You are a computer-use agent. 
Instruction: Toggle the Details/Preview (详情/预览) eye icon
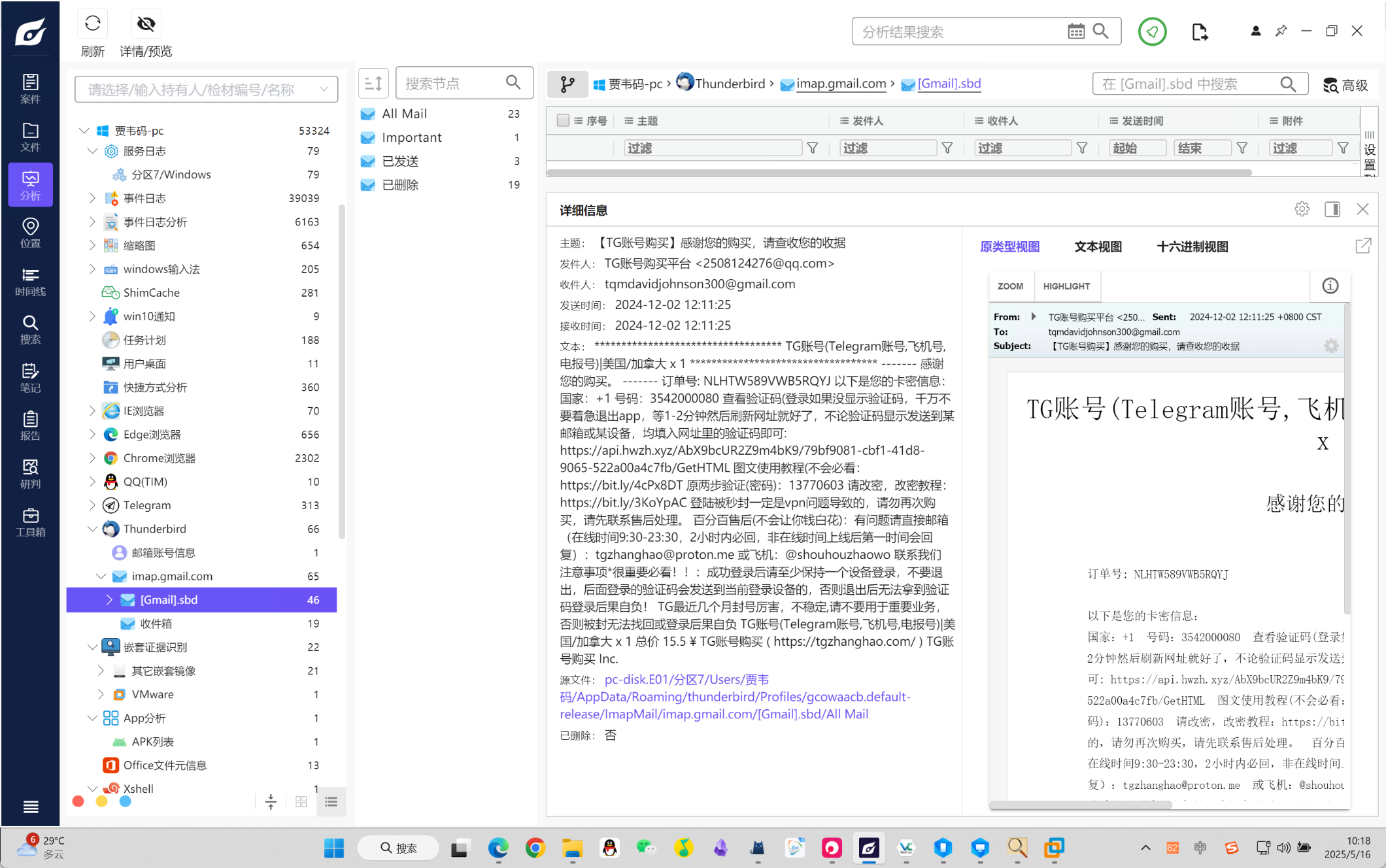click(146, 25)
